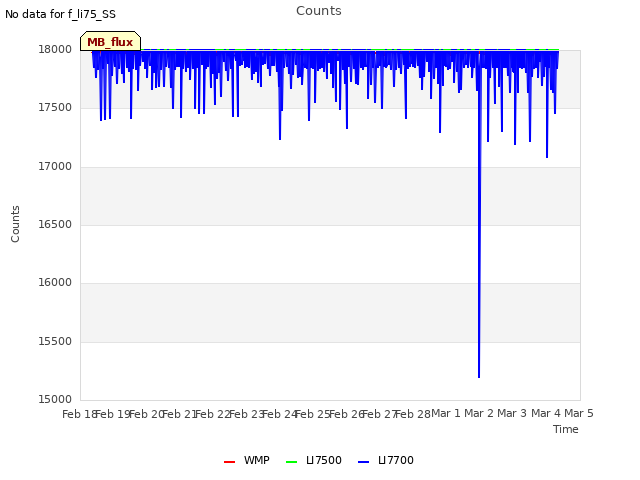The width and height of the screenshot is (640, 480).
Task: Click the 'Feb 25' x-axis label
Action: click(313, 414)
